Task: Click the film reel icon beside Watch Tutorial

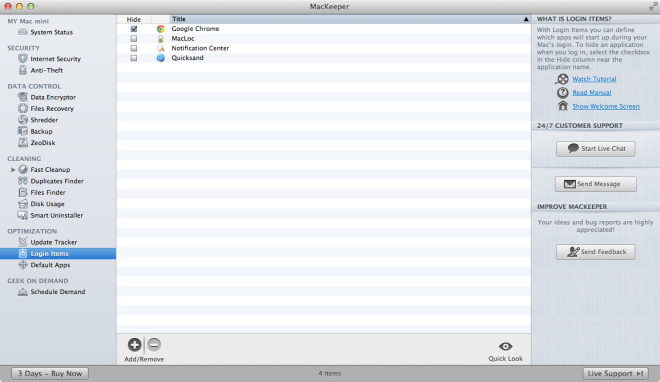Action: (x=562, y=79)
